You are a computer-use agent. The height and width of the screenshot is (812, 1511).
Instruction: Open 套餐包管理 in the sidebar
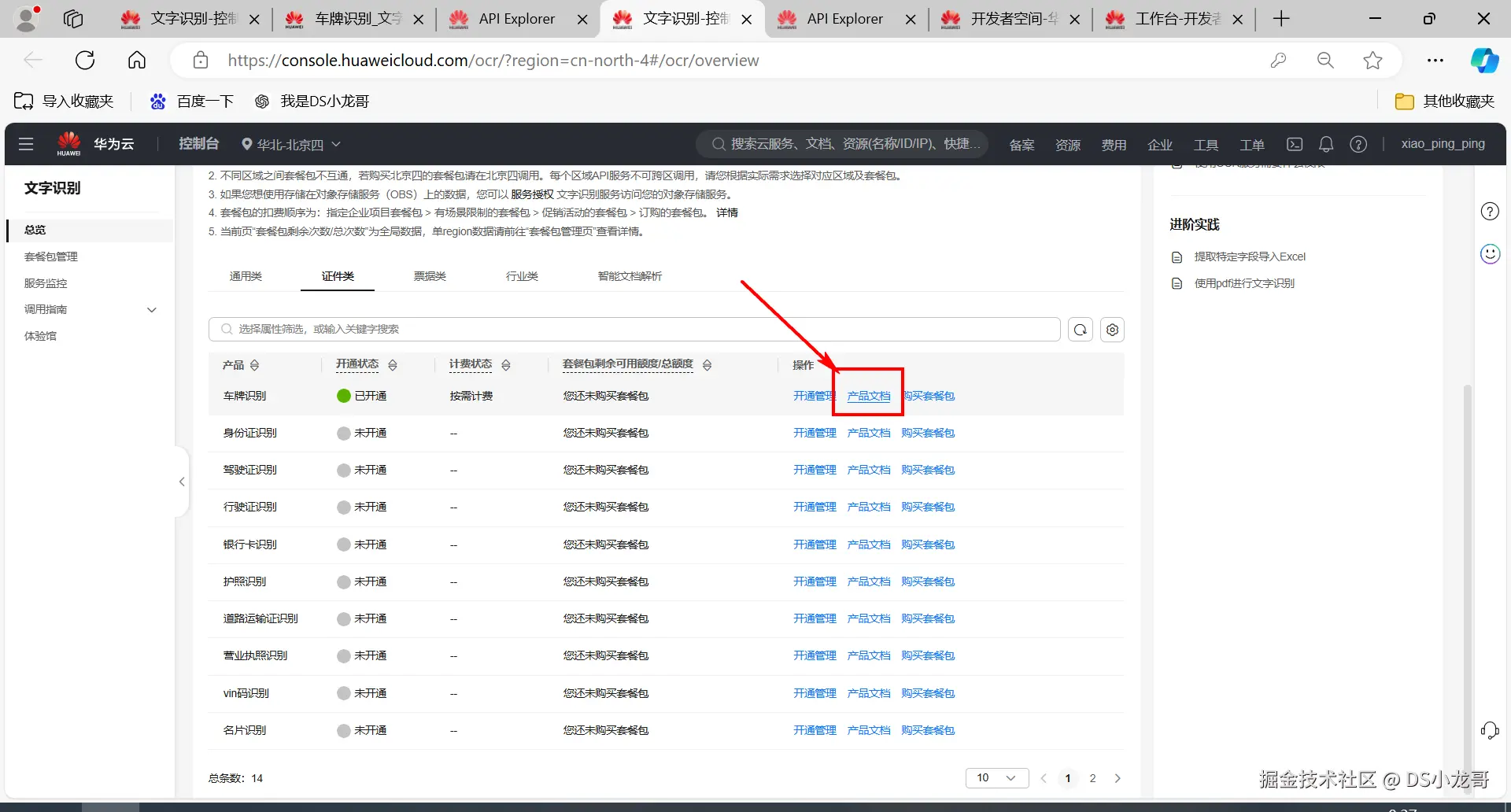click(x=51, y=257)
